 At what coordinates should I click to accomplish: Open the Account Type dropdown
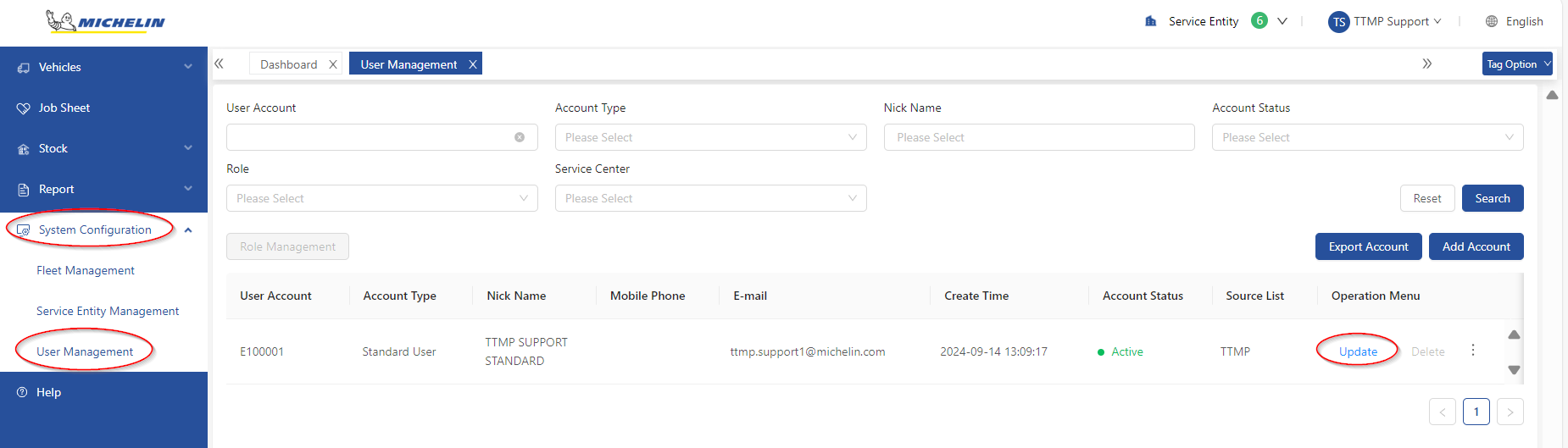coord(710,137)
